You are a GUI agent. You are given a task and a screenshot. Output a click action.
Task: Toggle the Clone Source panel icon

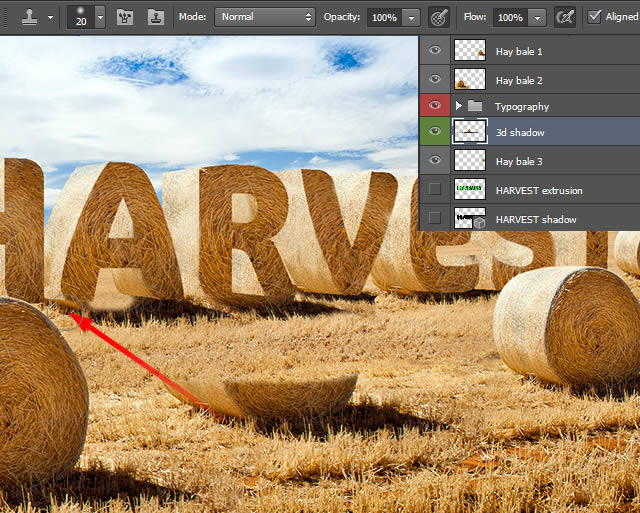[x=156, y=17]
